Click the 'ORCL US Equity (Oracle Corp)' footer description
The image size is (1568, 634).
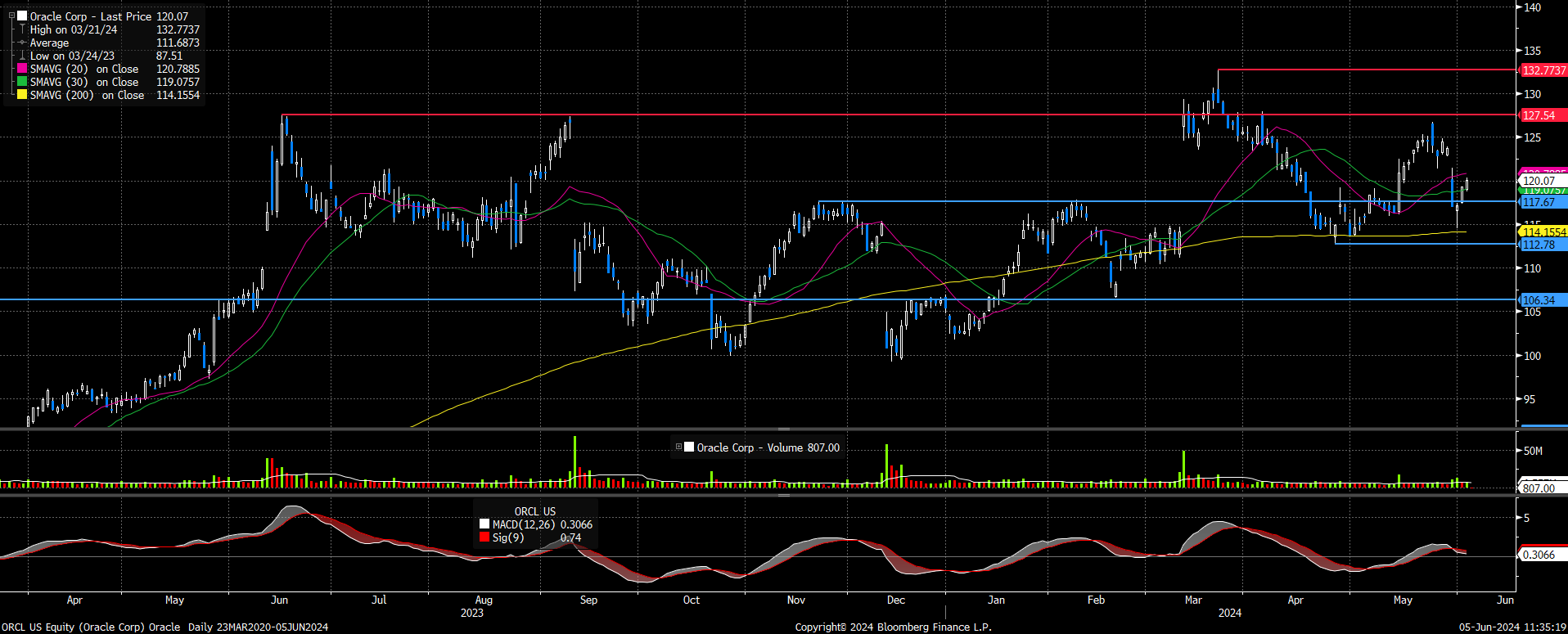(74, 627)
